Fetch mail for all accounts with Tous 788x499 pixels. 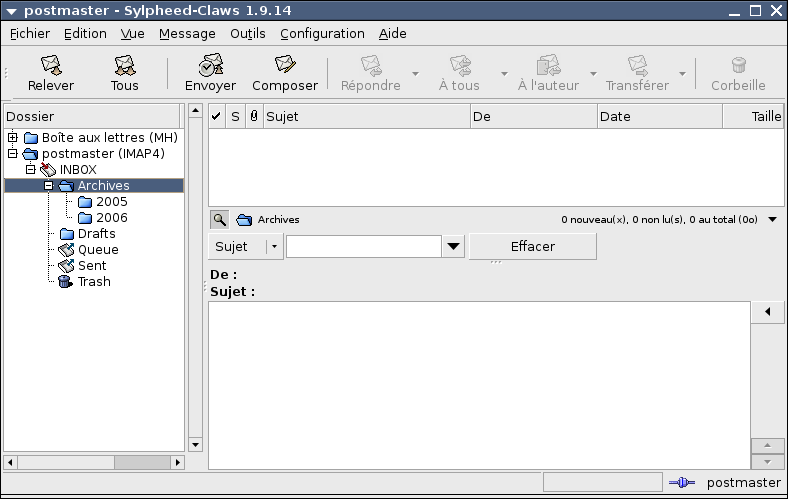click(x=125, y=65)
